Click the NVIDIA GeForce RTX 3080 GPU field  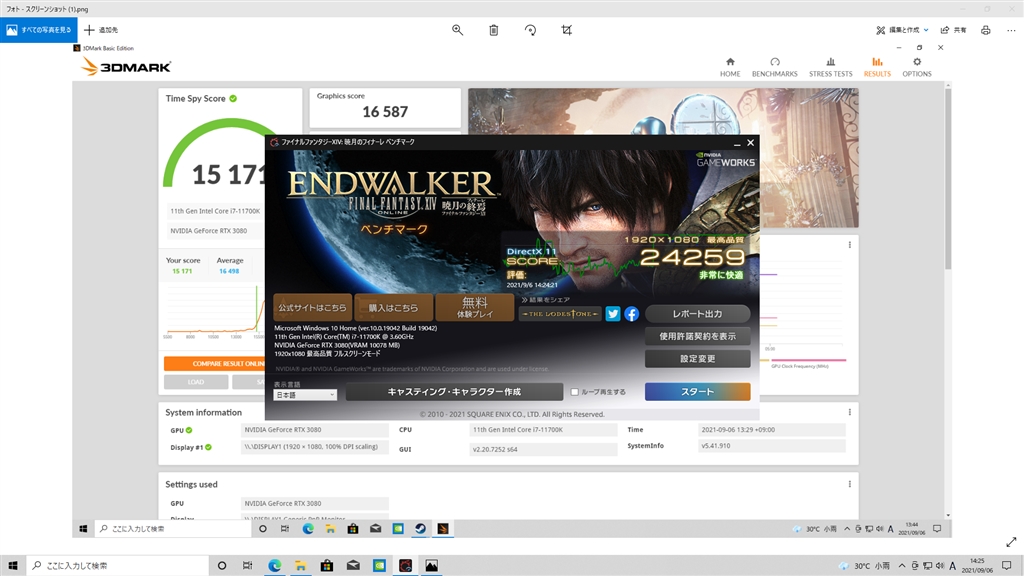315,430
